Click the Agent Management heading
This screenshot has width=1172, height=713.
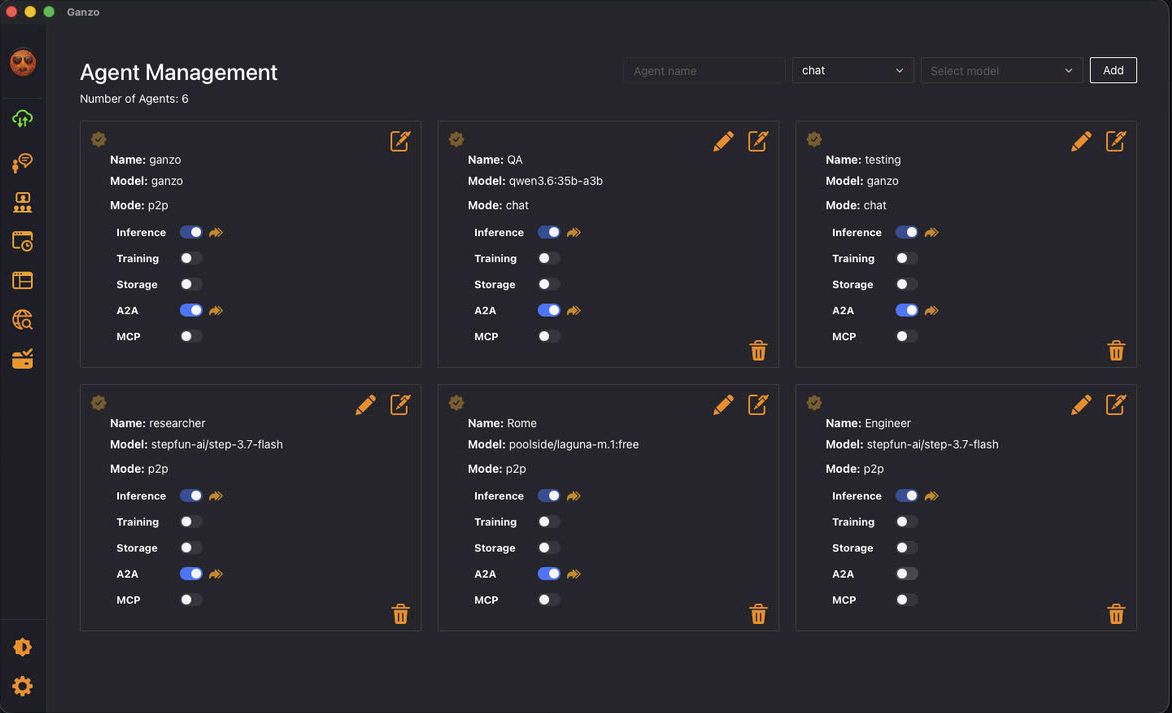click(x=179, y=72)
